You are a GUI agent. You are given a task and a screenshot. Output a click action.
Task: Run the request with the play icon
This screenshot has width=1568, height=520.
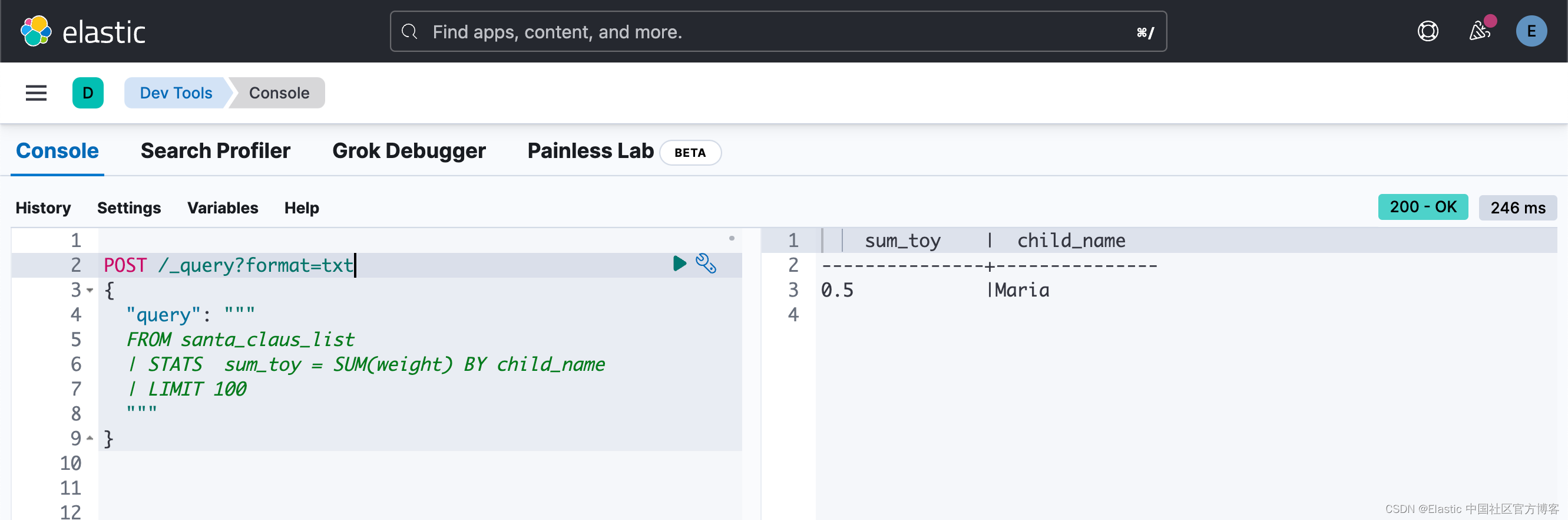coord(679,264)
